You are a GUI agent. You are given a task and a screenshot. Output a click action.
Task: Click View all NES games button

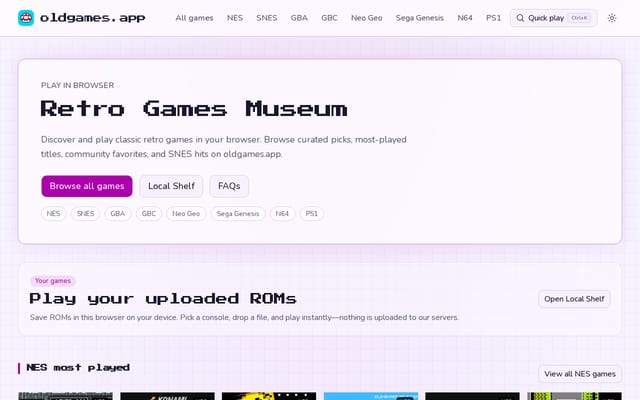tap(580, 374)
